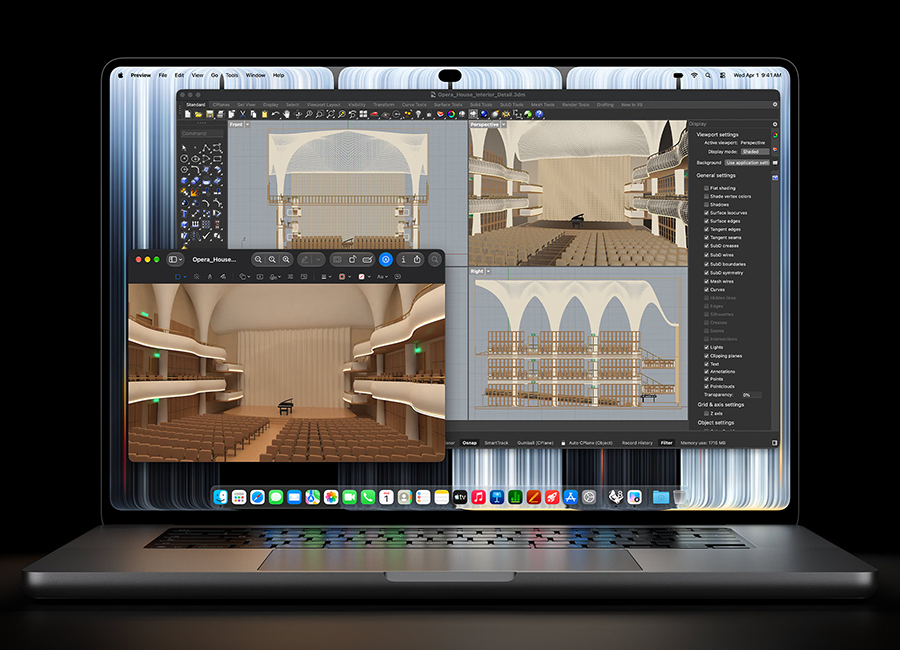The image size is (900, 650).
Task: Click the Paste clipboard icon in Rhino toolbar
Action: click(x=265, y=114)
